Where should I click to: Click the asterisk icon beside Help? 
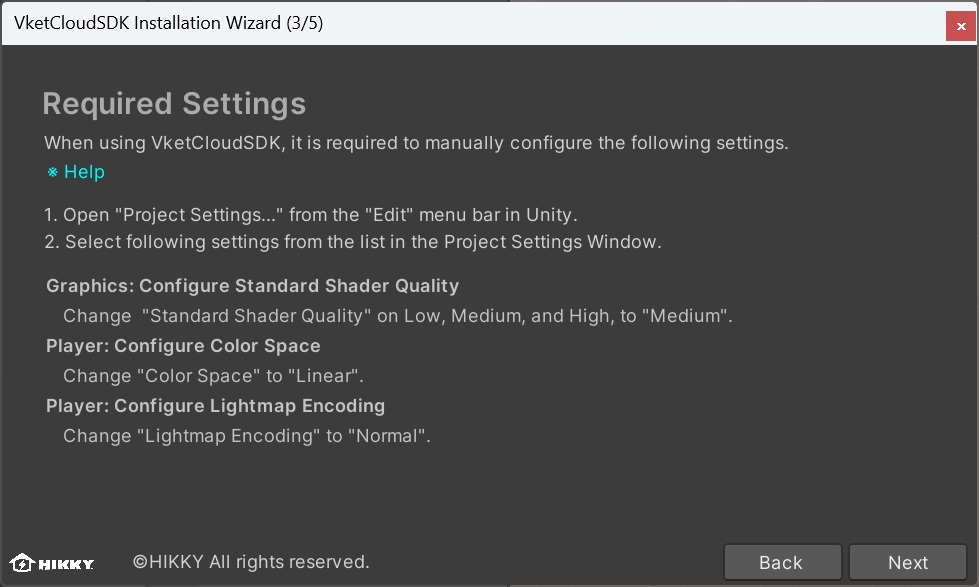pyautogui.click(x=52, y=172)
